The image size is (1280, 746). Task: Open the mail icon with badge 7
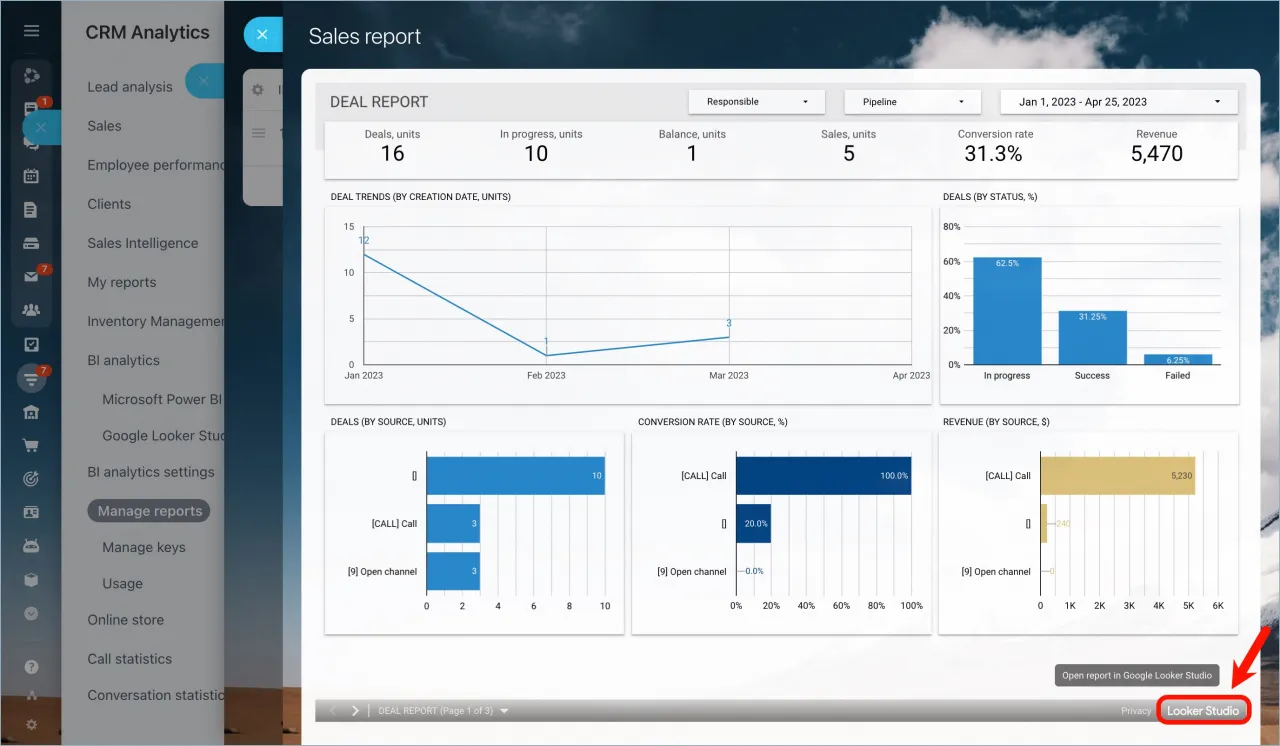point(31,277)
